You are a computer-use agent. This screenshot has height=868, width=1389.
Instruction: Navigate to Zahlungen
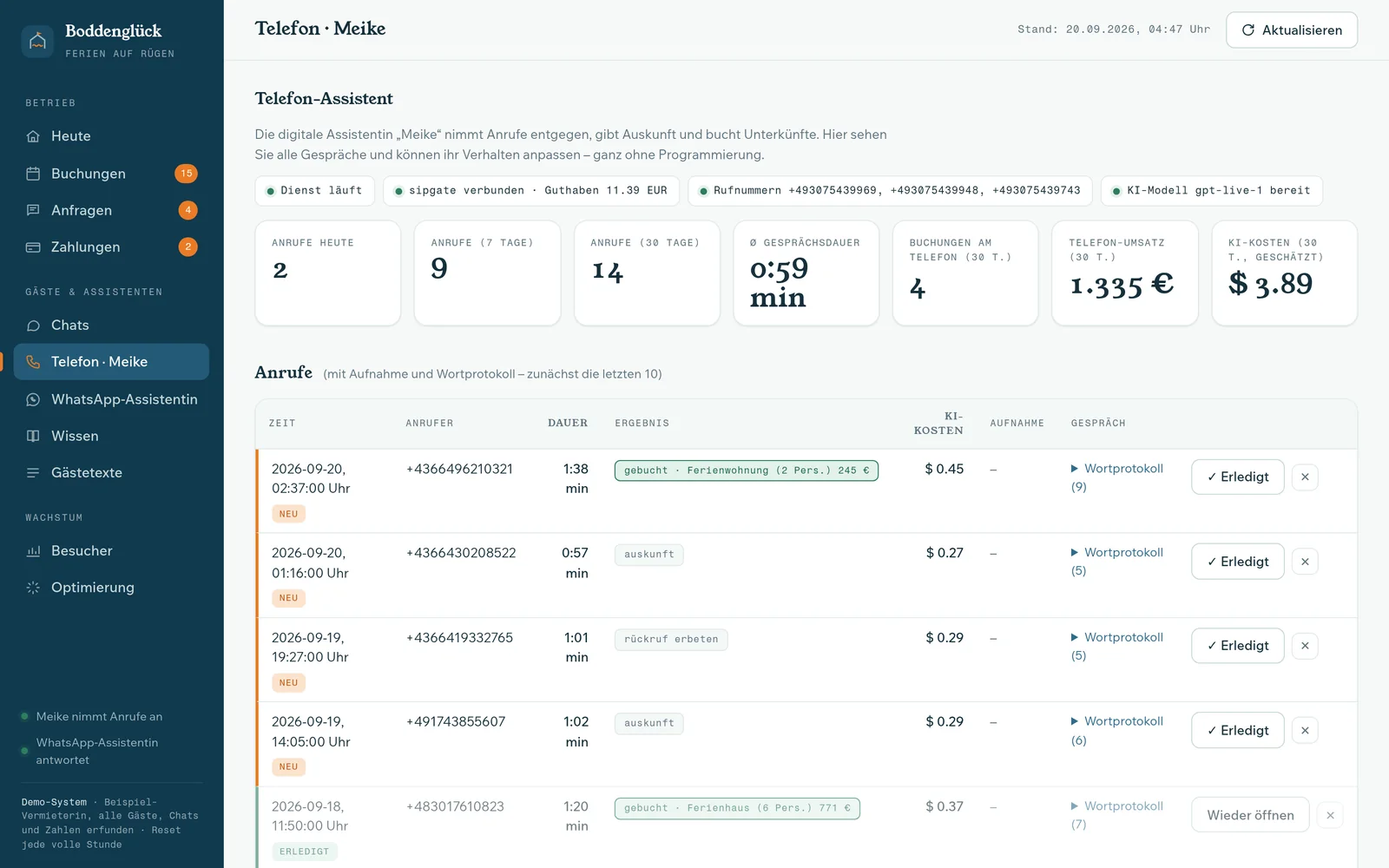pyautogui.click(x=111, y=247)
